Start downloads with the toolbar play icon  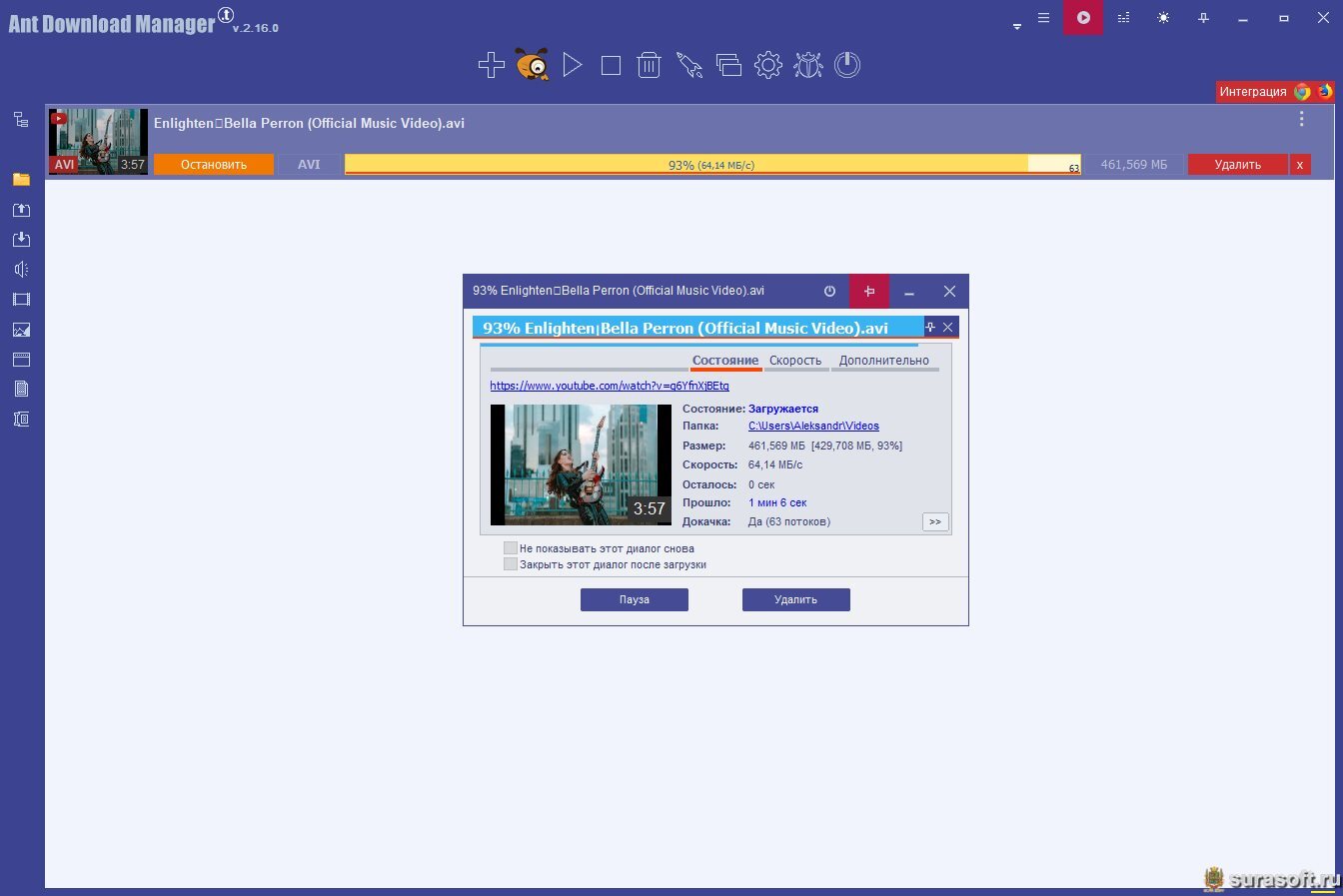click(572, 65)
